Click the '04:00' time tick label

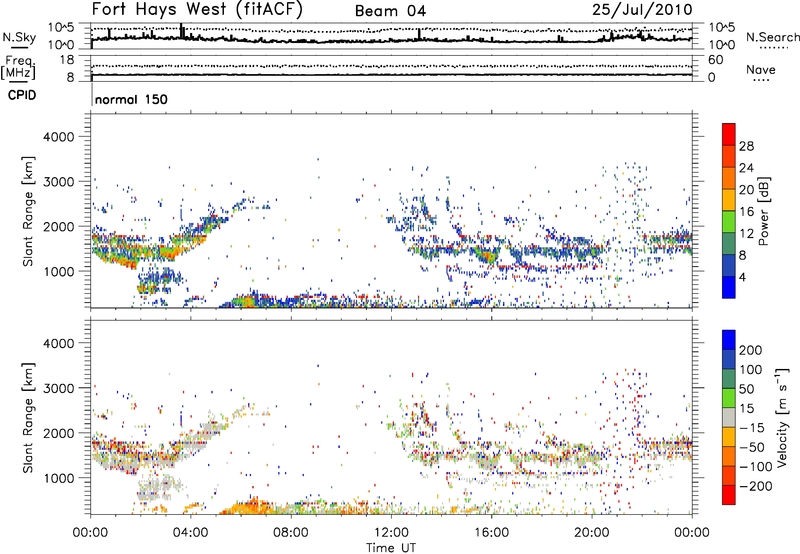(191, 532)
